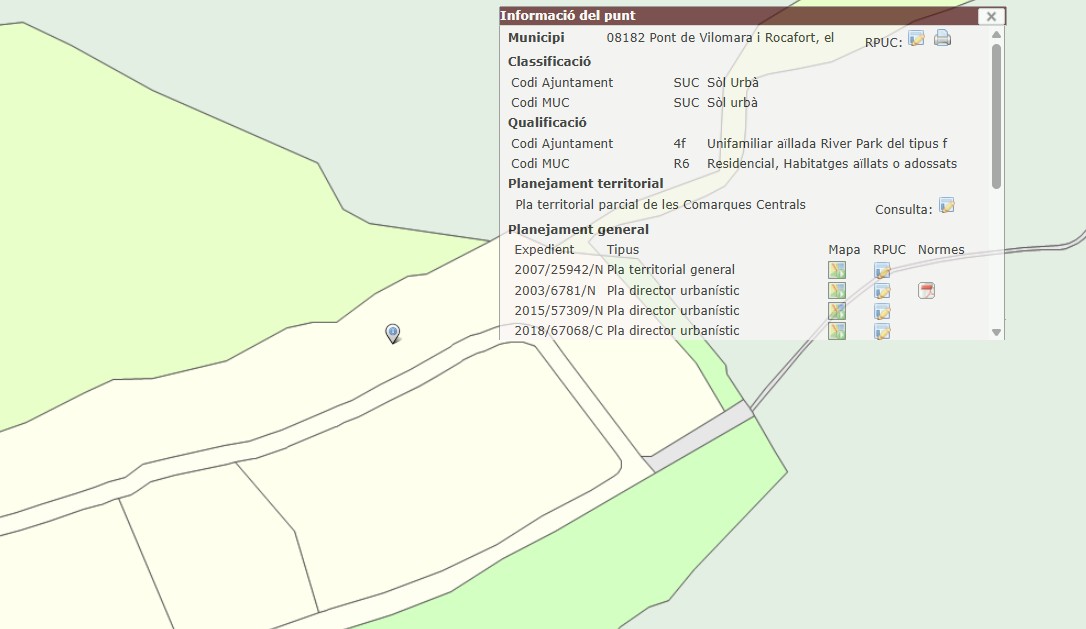Open RPUC icon for expedient 2007/25942/N
The image size is (1086, 629).
coord(882,270)
